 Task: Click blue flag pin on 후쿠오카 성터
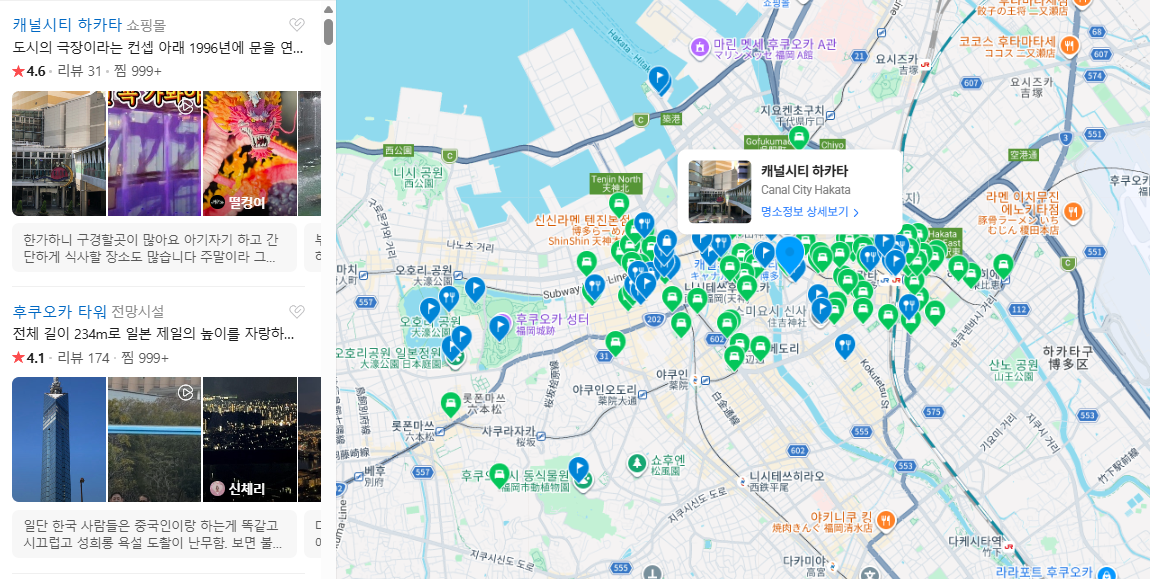pyautogui.click(x=499, y=326)
